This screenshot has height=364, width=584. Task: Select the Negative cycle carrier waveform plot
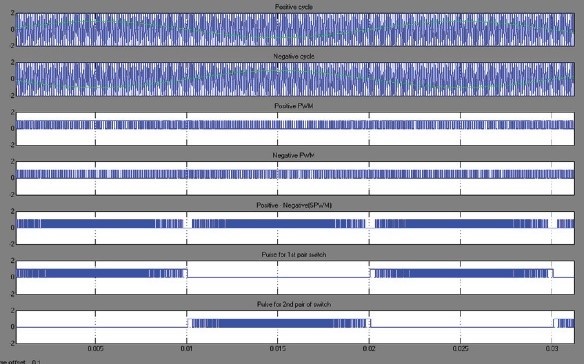coord(295,79)
